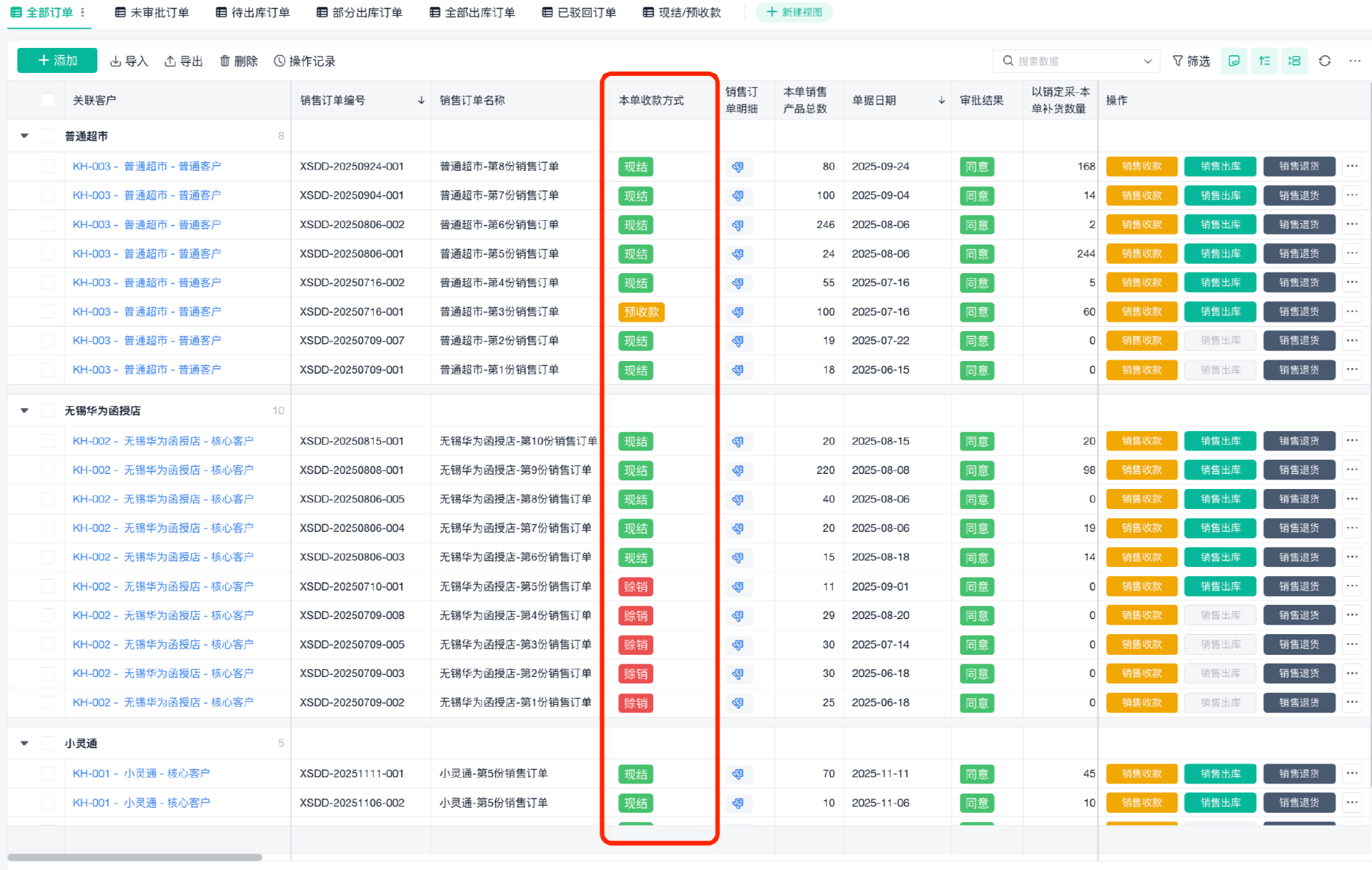
Task: Open the 现结/预收款 tab
Action: click(x=682, y=12)
